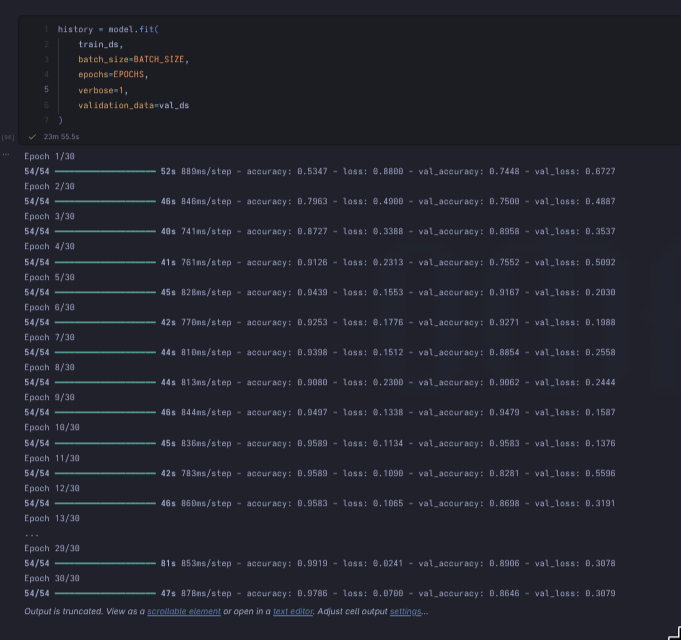Click code line 'validation_data=val_ds'

tap(133, 106)
